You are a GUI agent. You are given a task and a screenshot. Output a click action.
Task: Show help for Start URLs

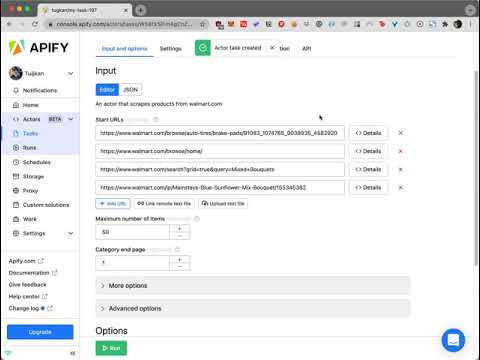coord(156,119)
